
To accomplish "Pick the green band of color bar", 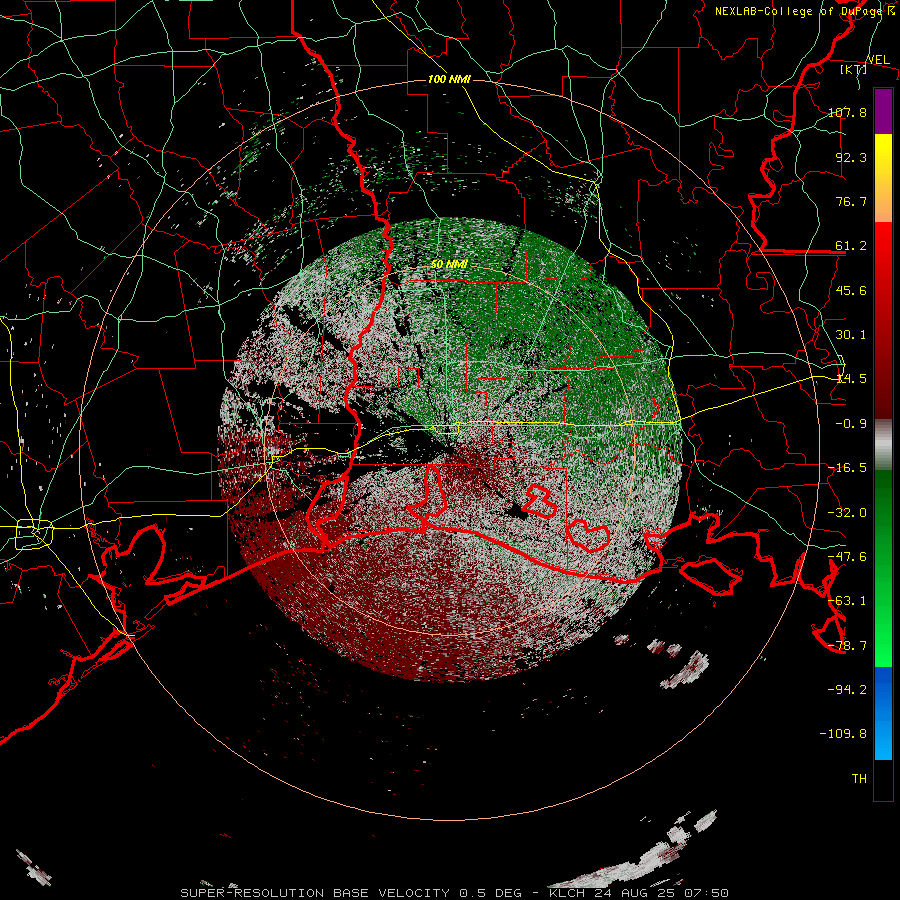I will pyautogui.click(x=883, y=568).
